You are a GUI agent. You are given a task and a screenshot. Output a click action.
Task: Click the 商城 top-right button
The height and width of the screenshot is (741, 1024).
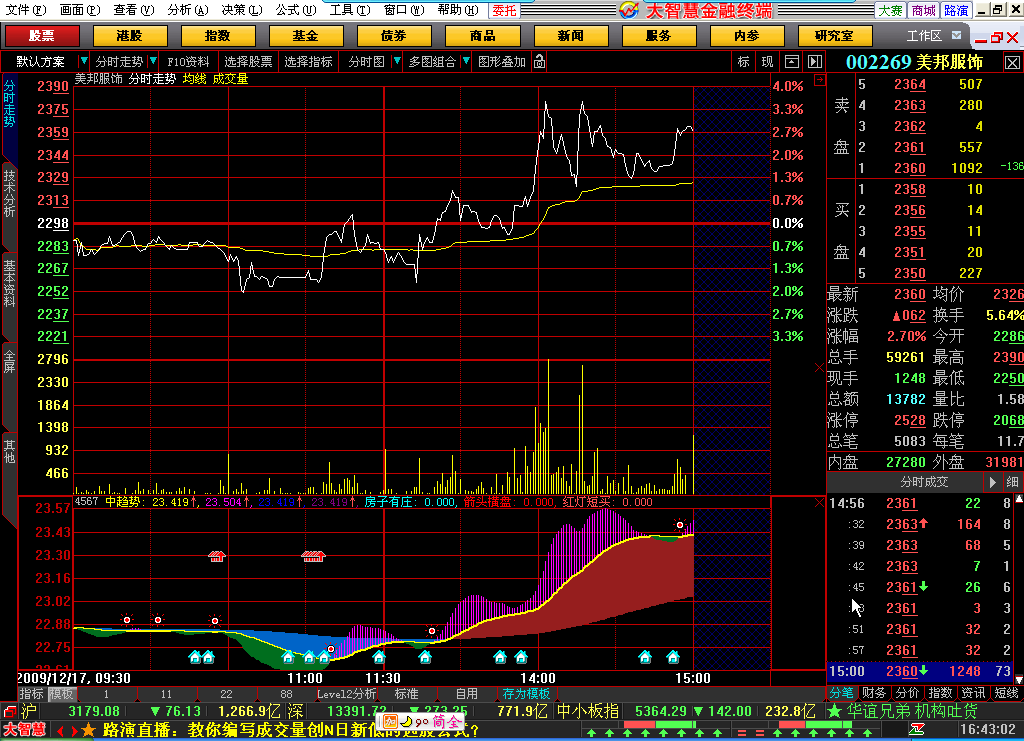[x=923, y=10]
